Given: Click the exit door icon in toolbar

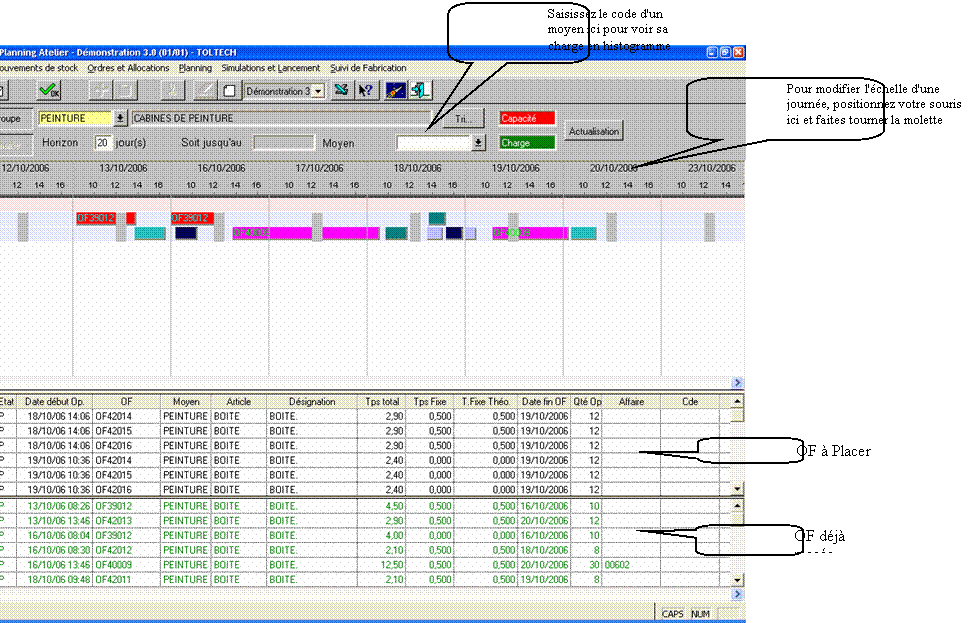Looking at the screenshot, I should [421, 91].
